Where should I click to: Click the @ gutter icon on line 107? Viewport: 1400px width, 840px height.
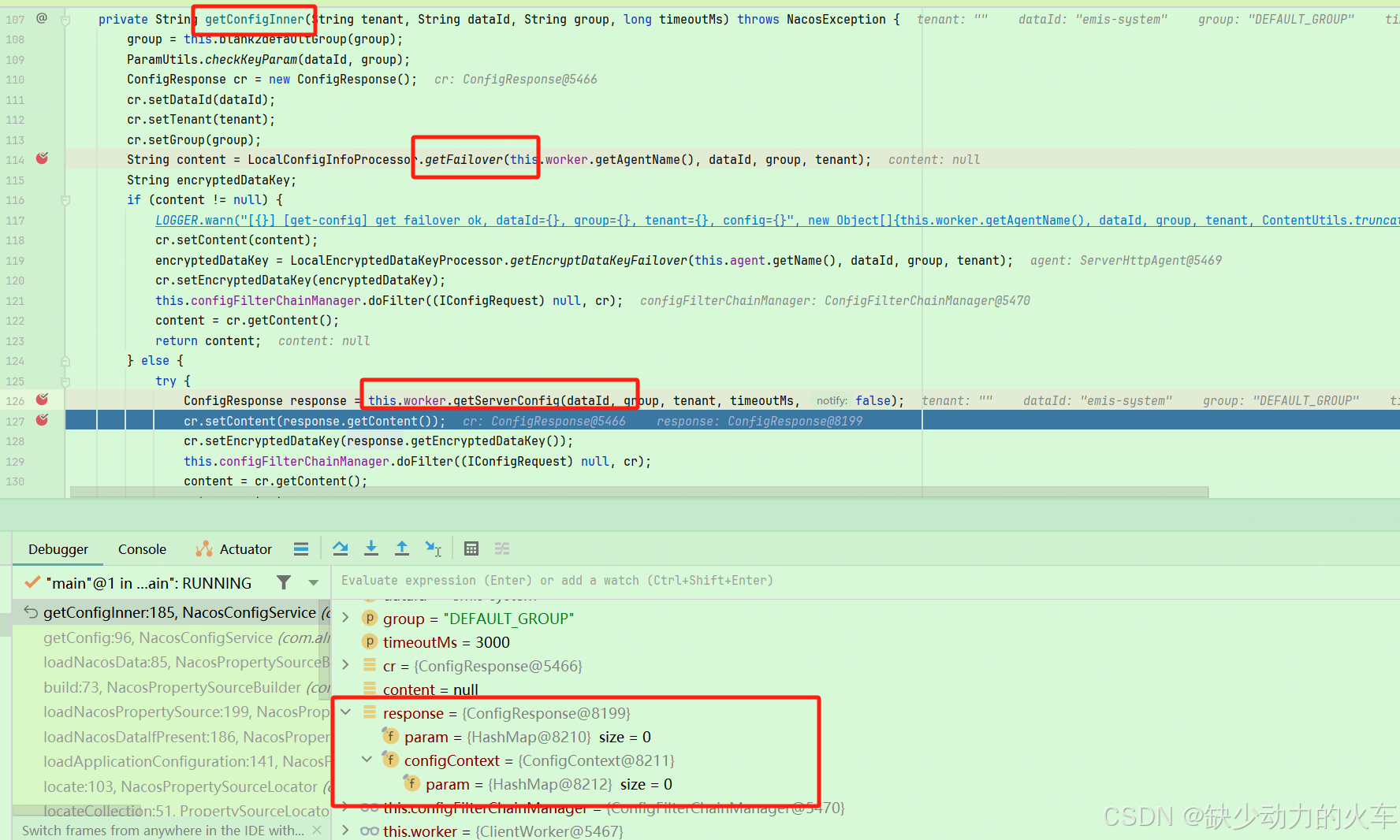(x=42, y=18)
